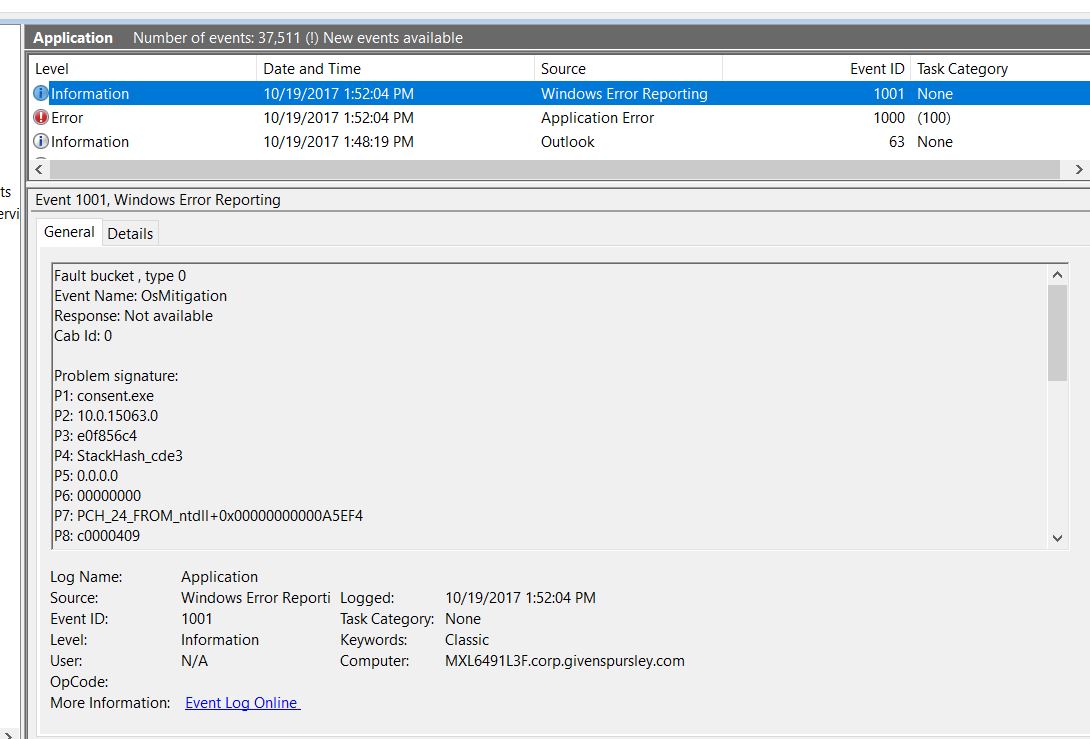Screen dimensions: 1090x739
Task: Click the Information icon on Windows Error Reporting row
Action: click(41, 93)
